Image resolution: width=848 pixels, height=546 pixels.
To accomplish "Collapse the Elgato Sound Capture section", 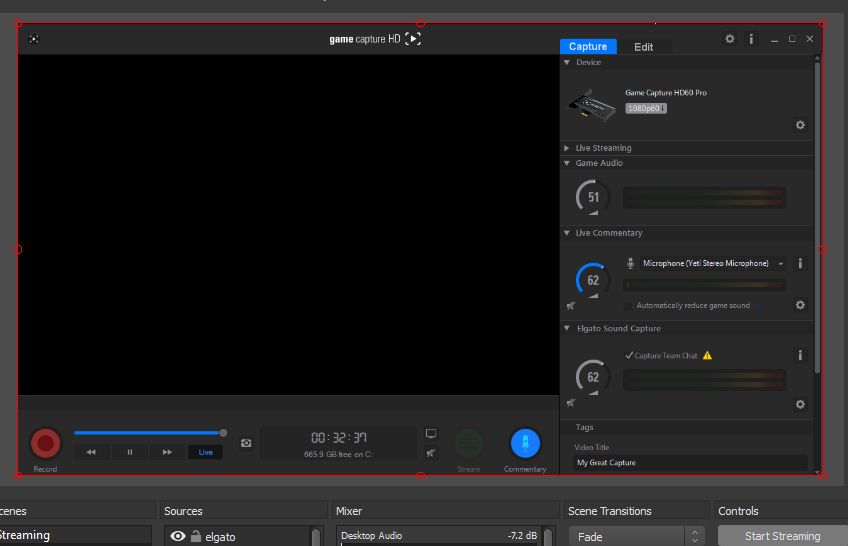I will pyautogui.click(x=567, y=328).
